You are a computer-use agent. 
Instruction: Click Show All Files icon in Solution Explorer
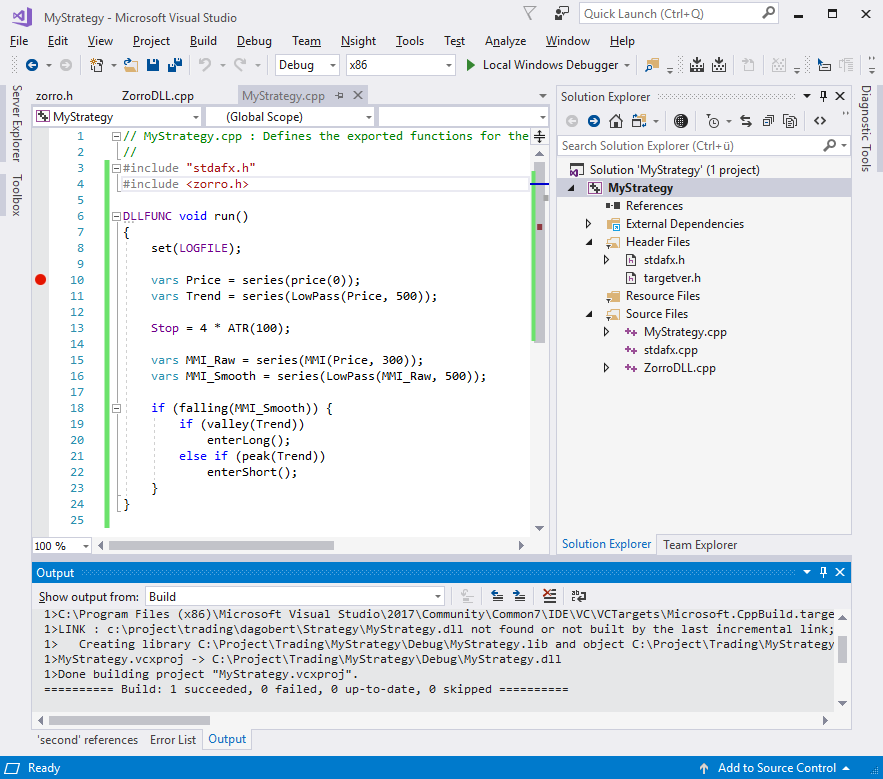[790, 121]
